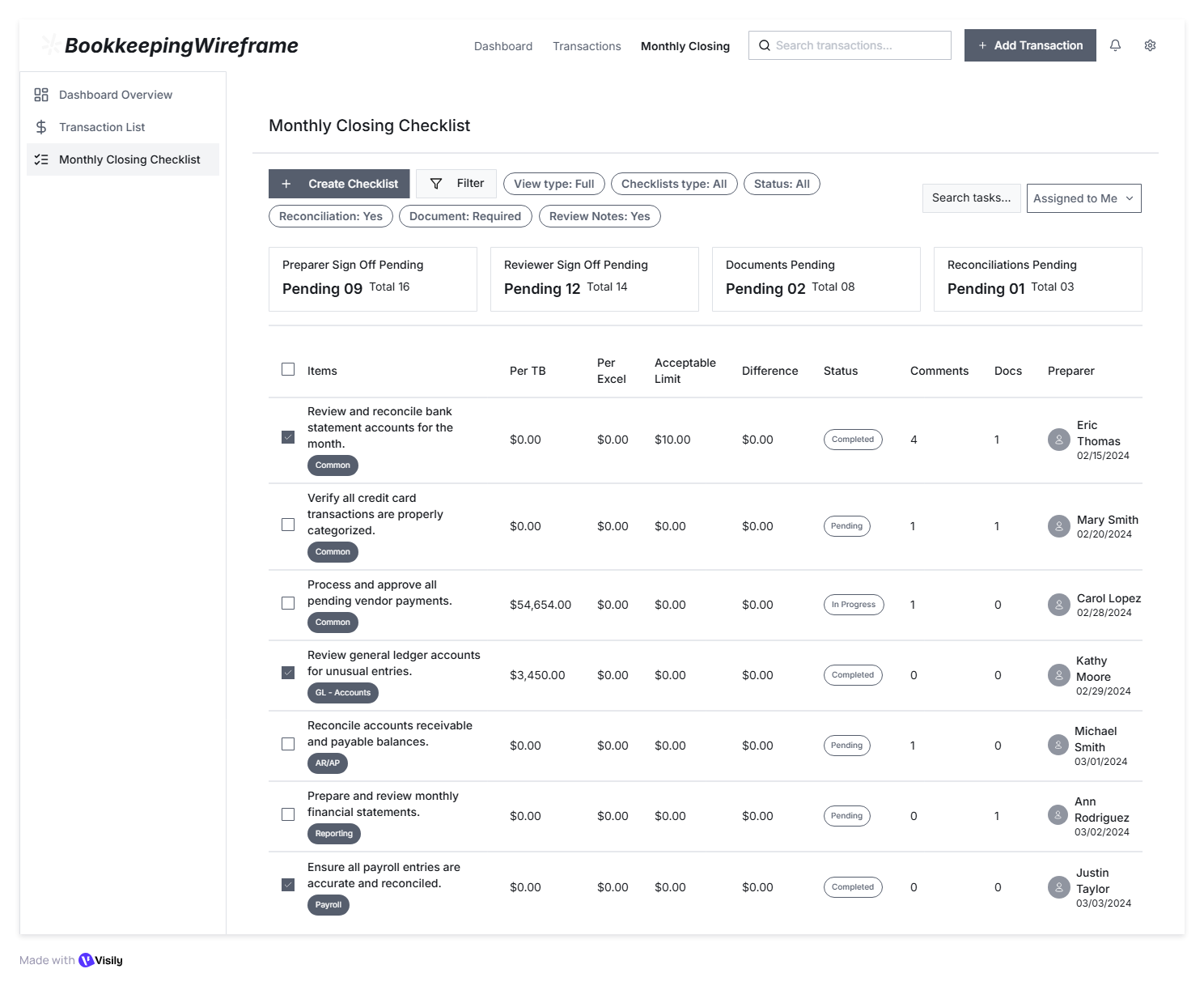
Task: Switch to the Transactions nav tab
Action: (587, 46)
